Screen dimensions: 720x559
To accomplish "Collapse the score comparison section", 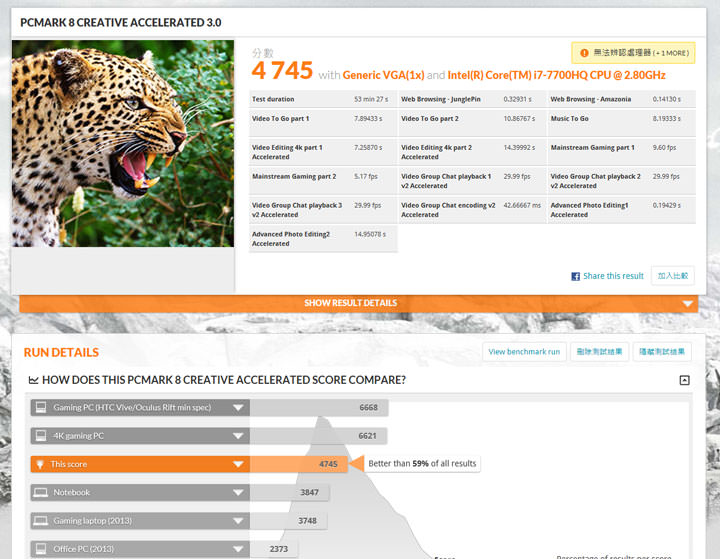I will click(x=684, y=380).
